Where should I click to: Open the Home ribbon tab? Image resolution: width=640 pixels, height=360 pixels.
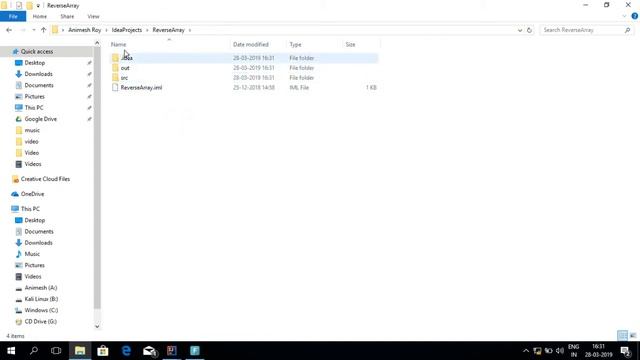click(40, 16)
